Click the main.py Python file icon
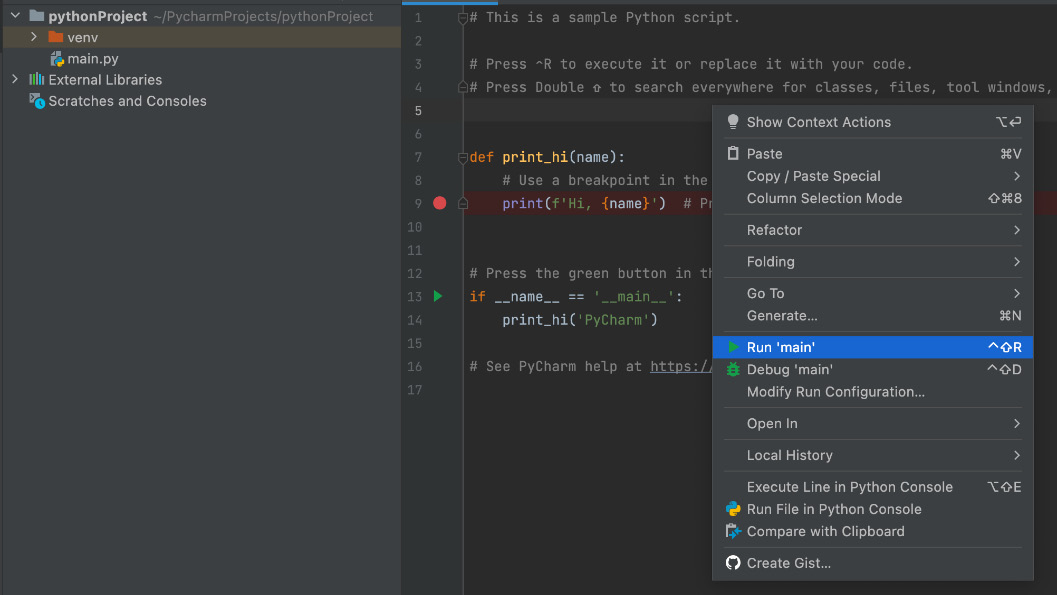 tap(57, 59)
